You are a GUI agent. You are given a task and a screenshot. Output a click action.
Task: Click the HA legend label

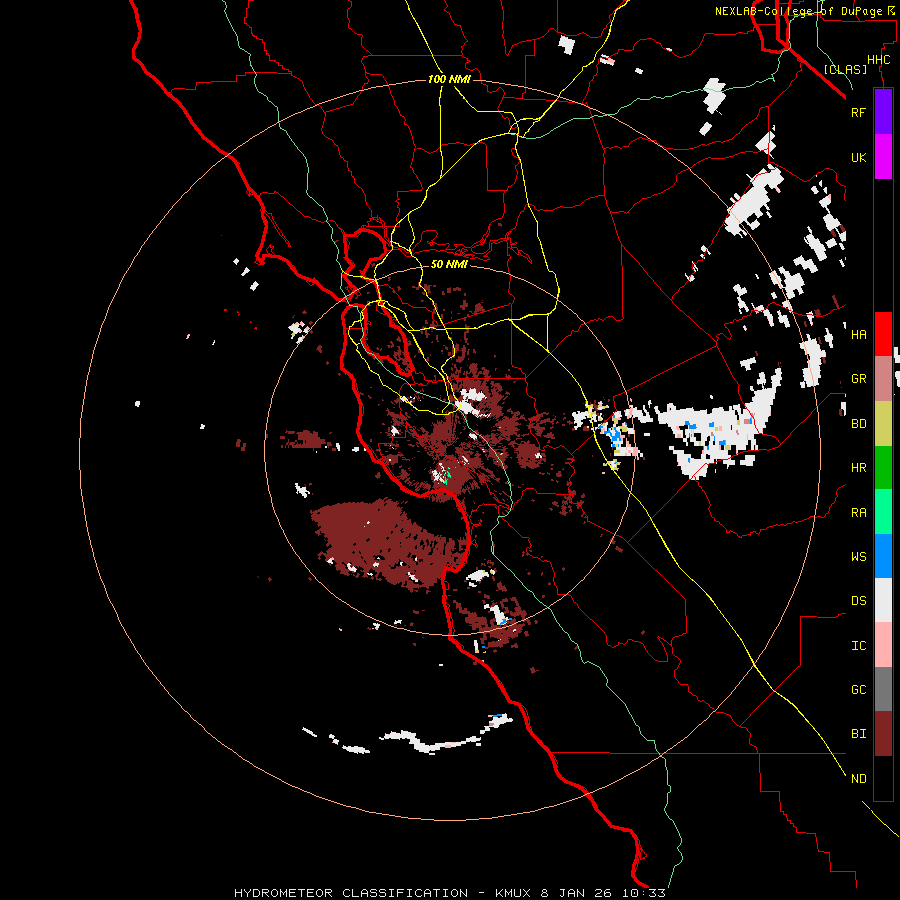[x=858, y=335]
